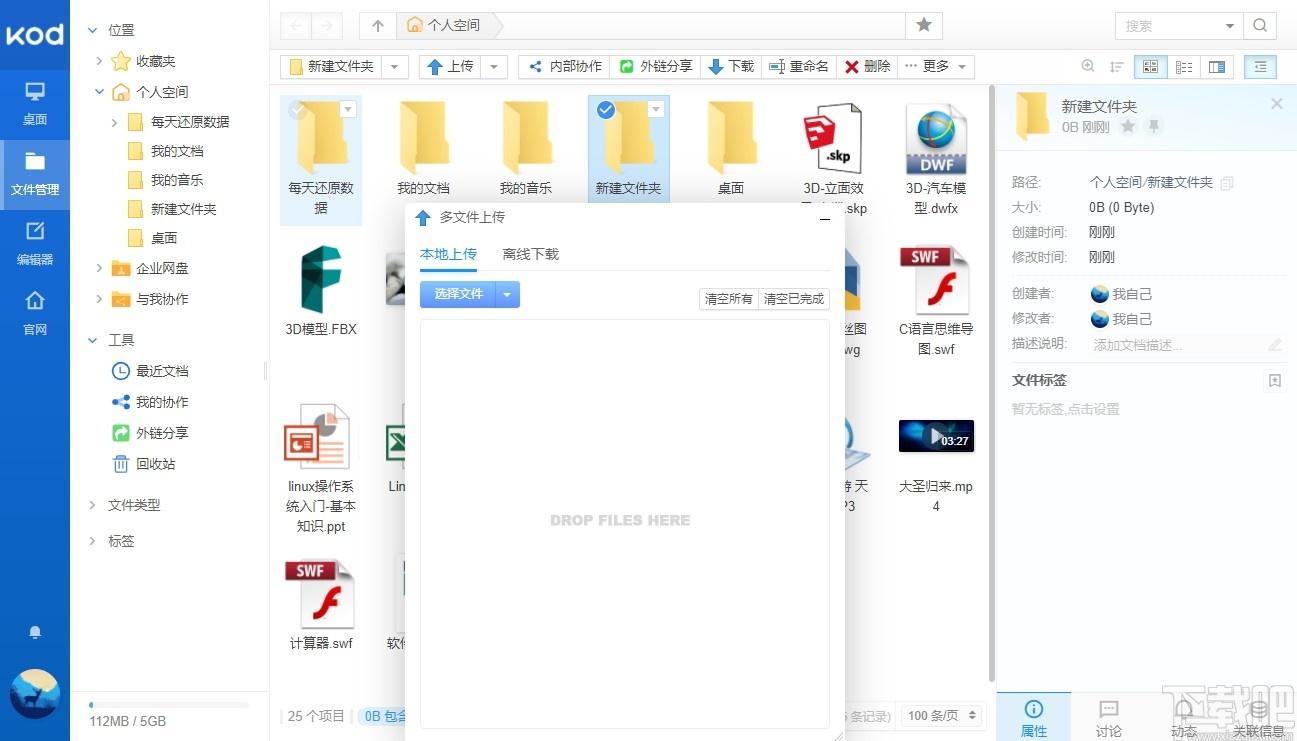1297x741 pixels.
Task: Open C语言思维导图.swf file
Action: coord(936,301)
